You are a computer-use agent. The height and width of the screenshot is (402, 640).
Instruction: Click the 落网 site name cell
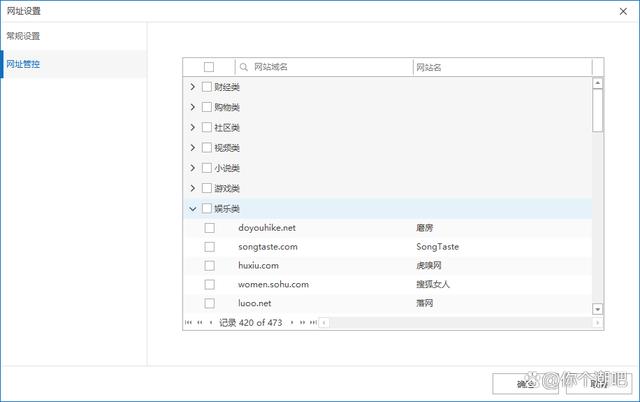pos(424,303)
